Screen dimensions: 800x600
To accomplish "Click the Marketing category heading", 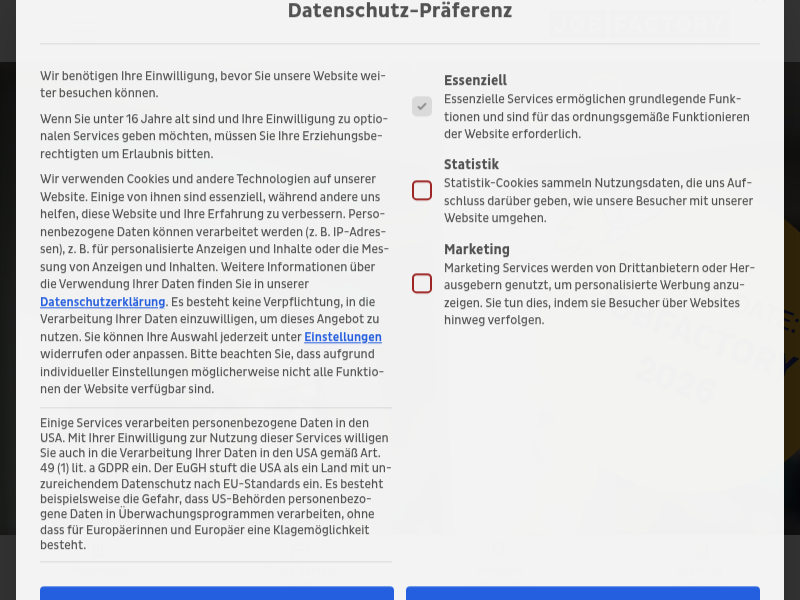I will point(476,249).
